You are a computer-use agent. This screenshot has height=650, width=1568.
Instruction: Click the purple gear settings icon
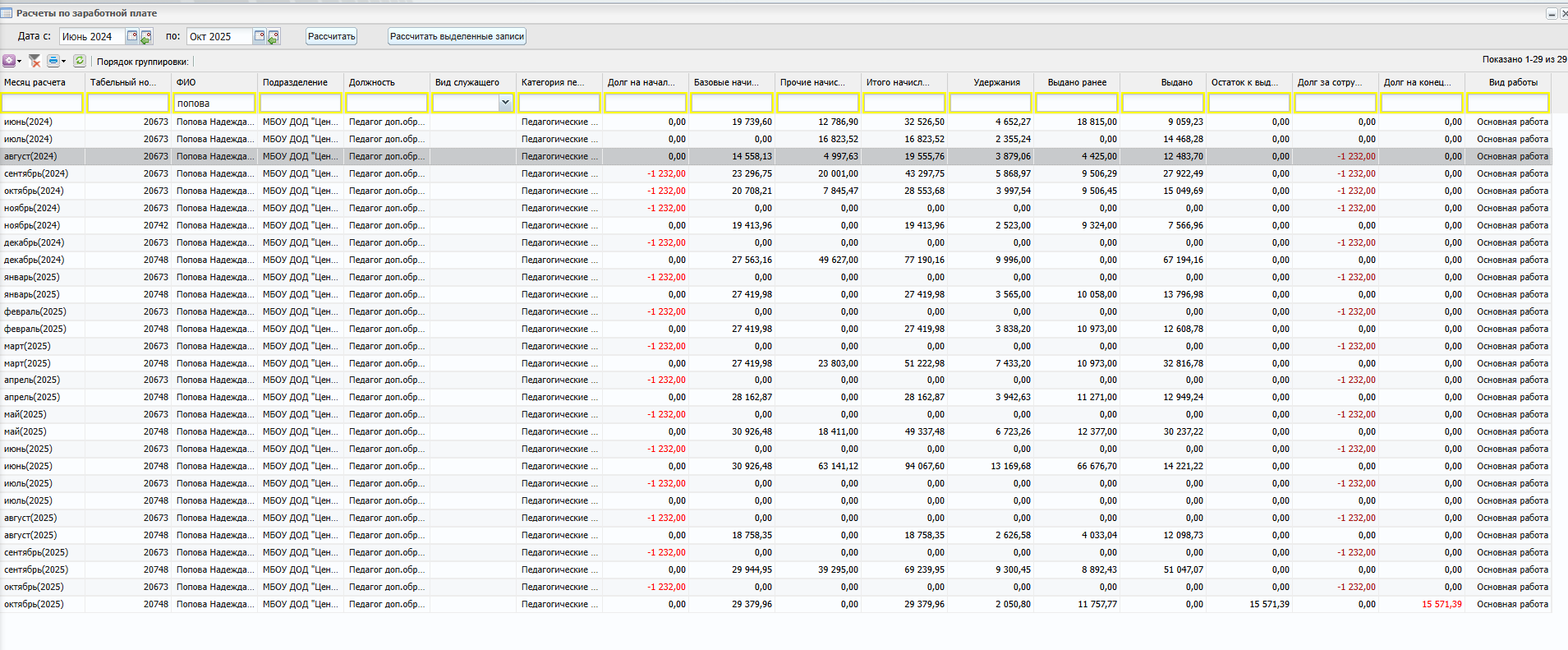pyautogui.click(x=9, y=61)
